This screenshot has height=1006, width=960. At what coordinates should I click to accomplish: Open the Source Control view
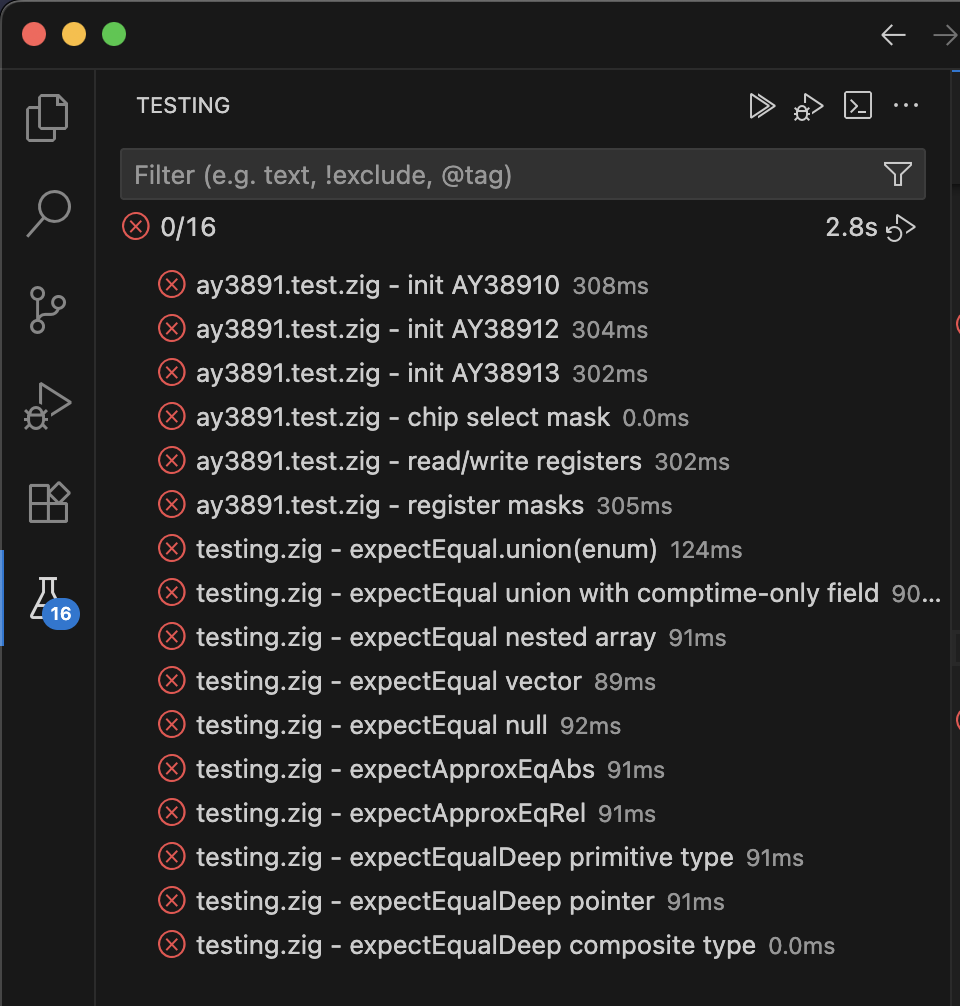coord(47,309)
